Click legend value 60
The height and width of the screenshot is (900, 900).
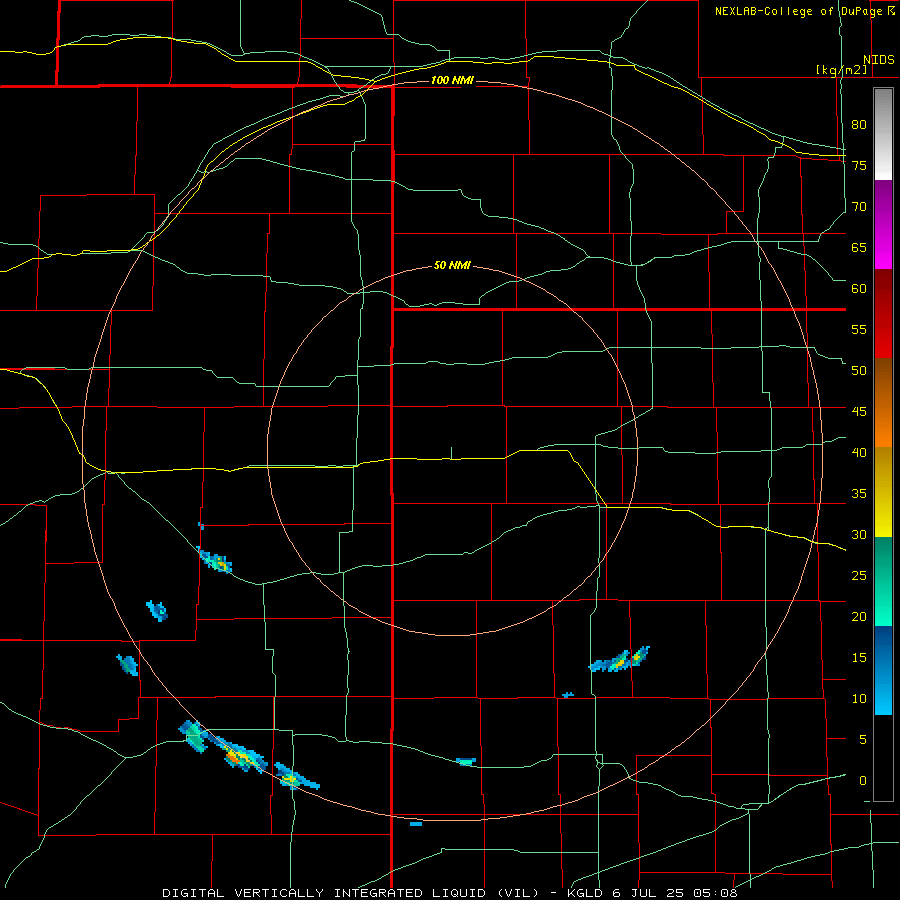coord(859,288)
